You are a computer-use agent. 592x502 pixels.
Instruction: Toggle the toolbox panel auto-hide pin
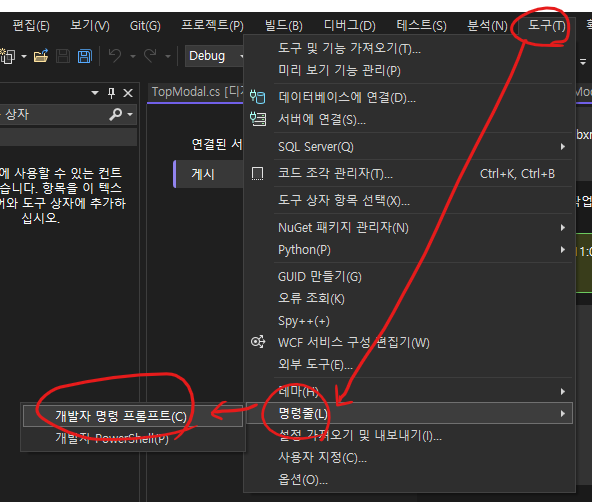click(111, 93)
